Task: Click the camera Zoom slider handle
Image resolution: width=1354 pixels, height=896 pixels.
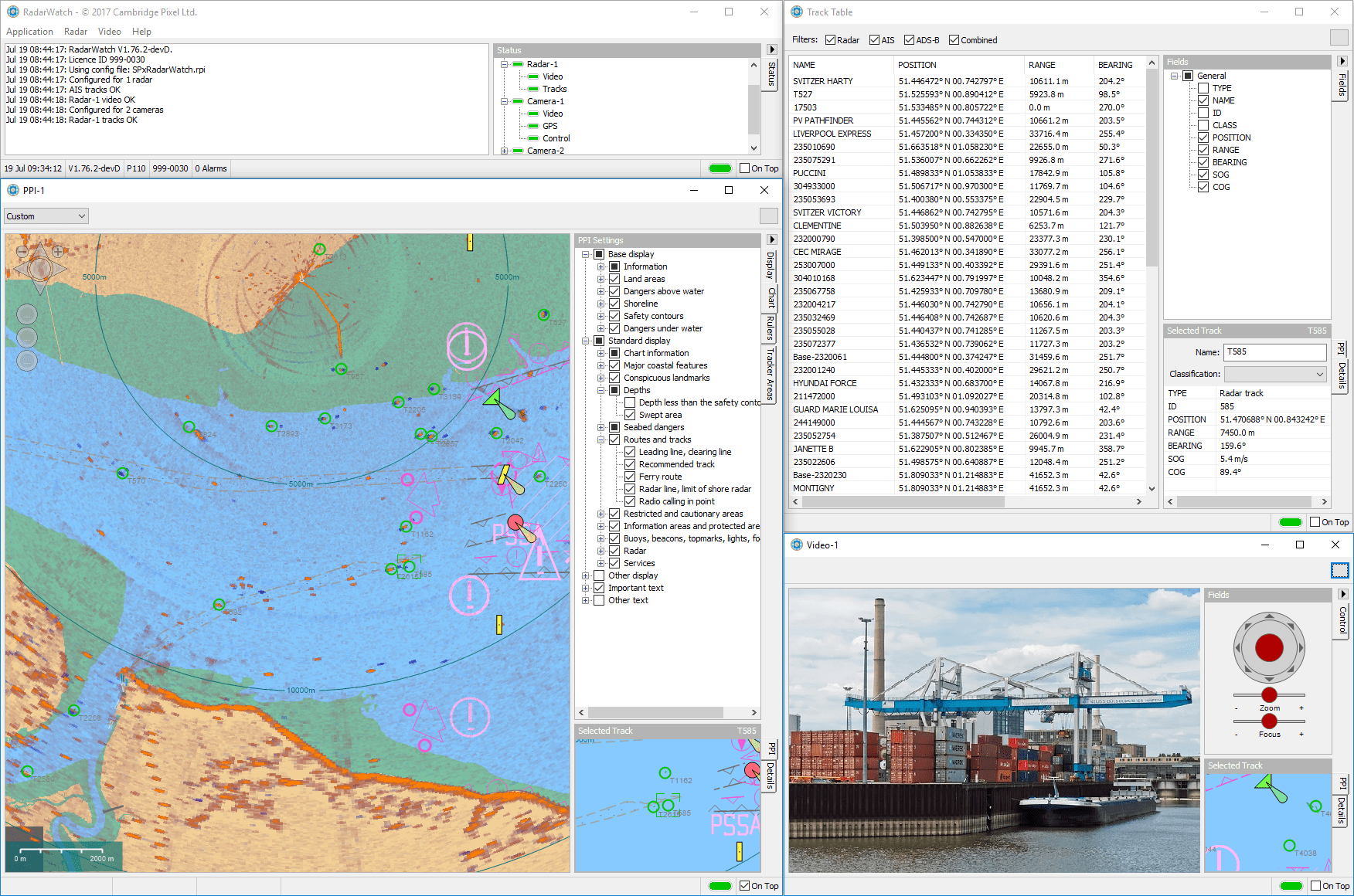Action: (x=1269, y=695)
